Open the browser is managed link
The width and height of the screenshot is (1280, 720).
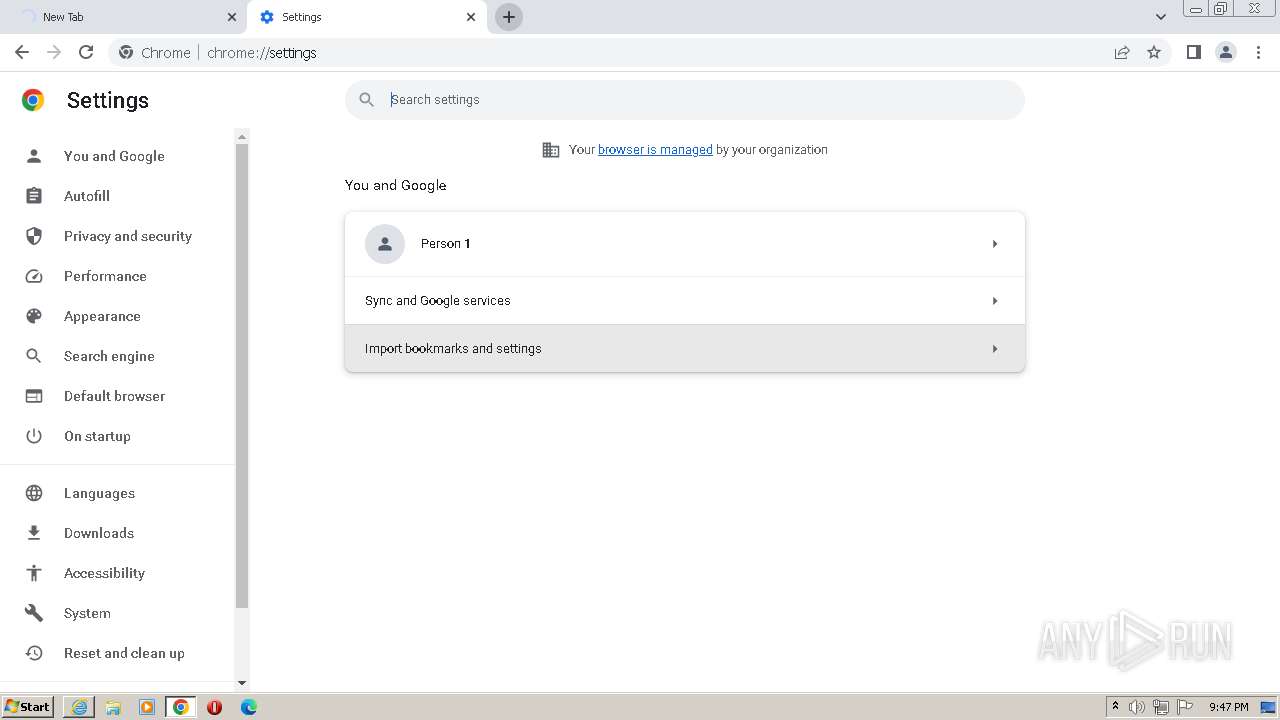click(x=655, y=150)
